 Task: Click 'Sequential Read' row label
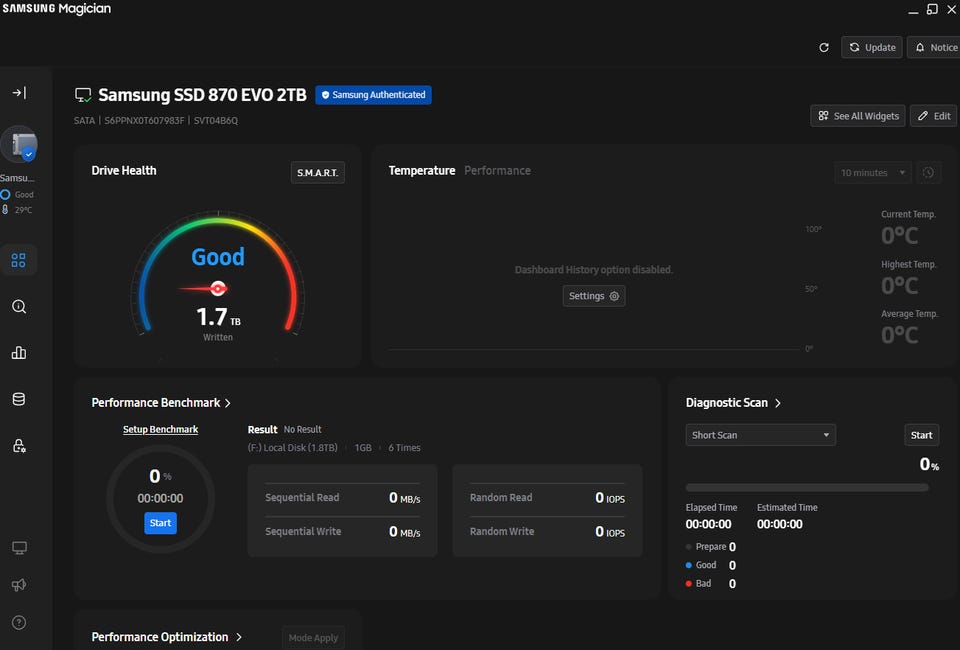[302, 498]
